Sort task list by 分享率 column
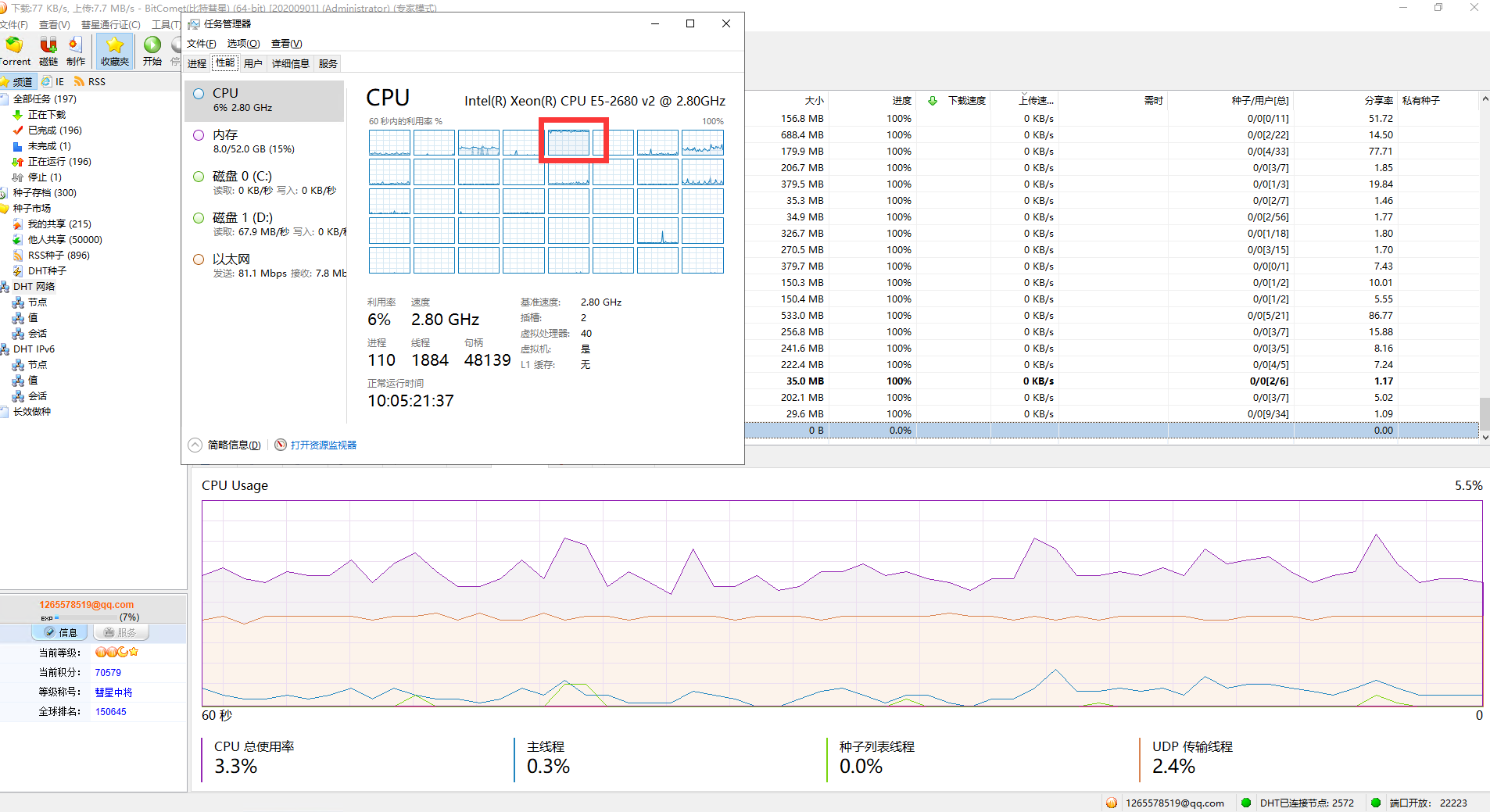 tap(1346, 101)
